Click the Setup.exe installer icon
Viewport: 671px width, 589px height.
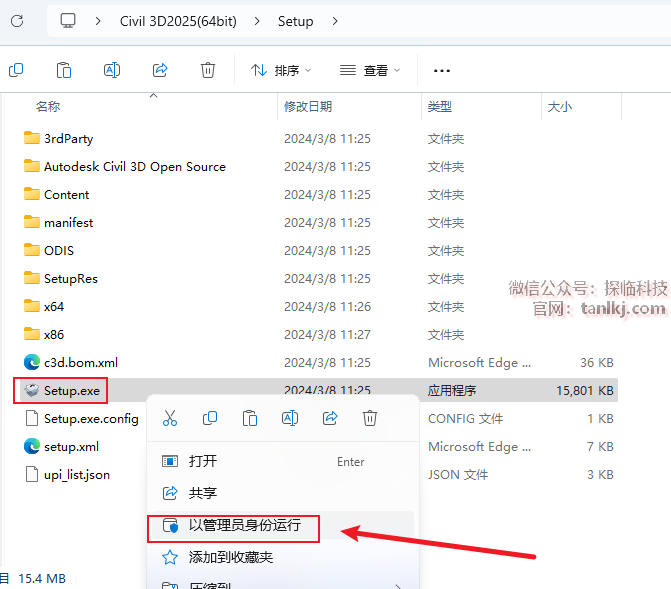pos(32,390)
